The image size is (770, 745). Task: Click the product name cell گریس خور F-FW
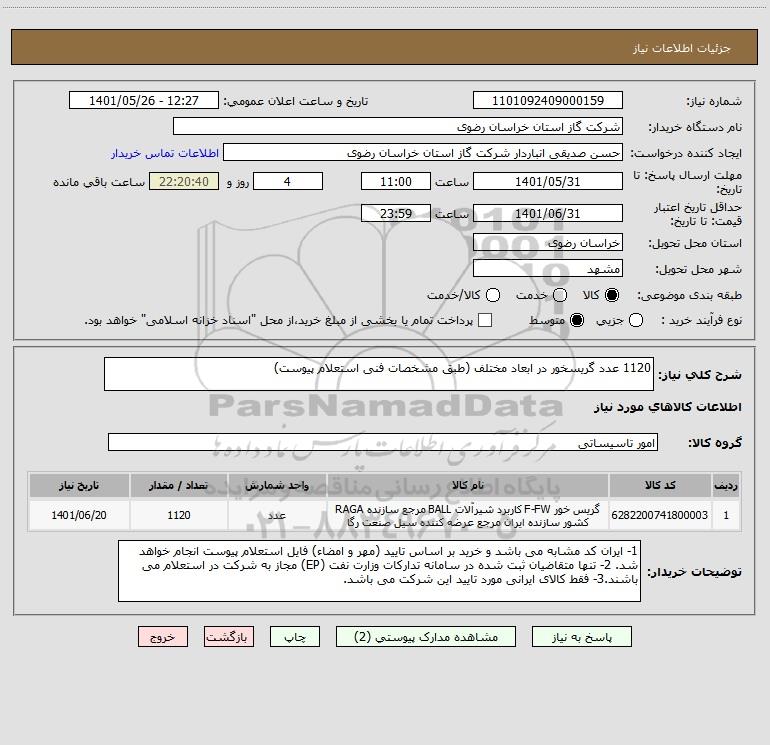tap(468, 515)
